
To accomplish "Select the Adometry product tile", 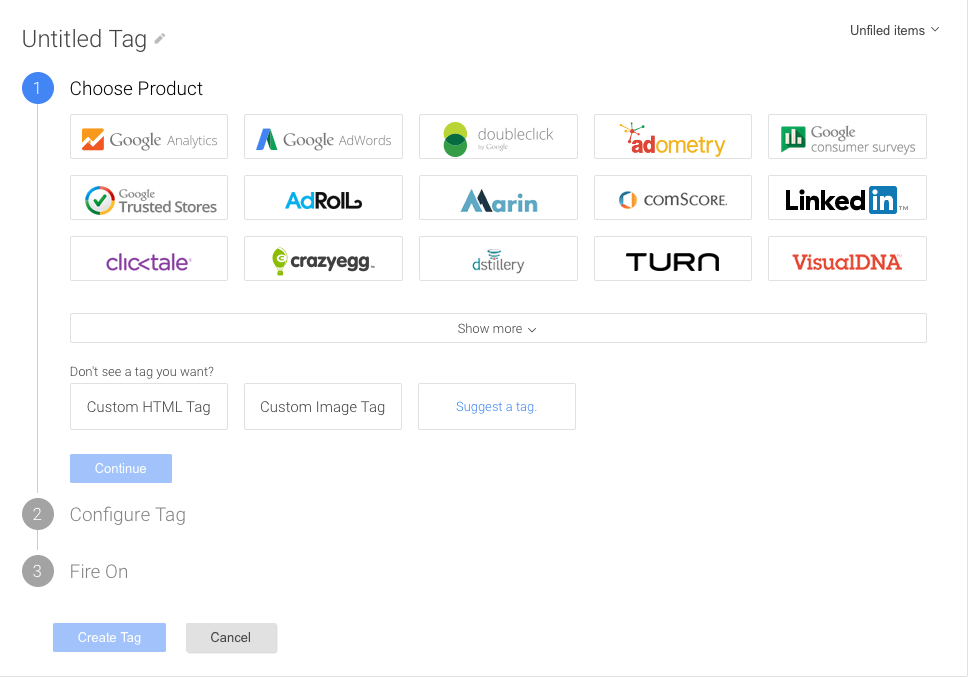I will pyautogui.click(x=673, y=136).
